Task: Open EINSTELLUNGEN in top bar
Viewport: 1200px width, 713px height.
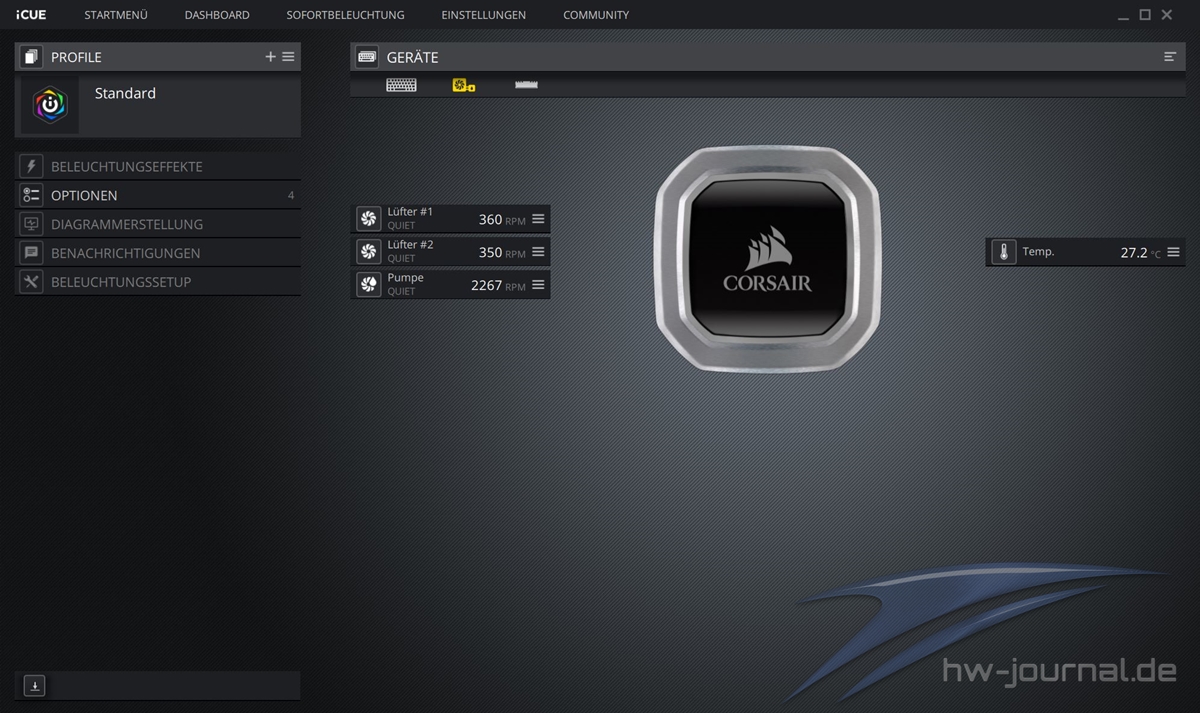Action: click(483, 15)
